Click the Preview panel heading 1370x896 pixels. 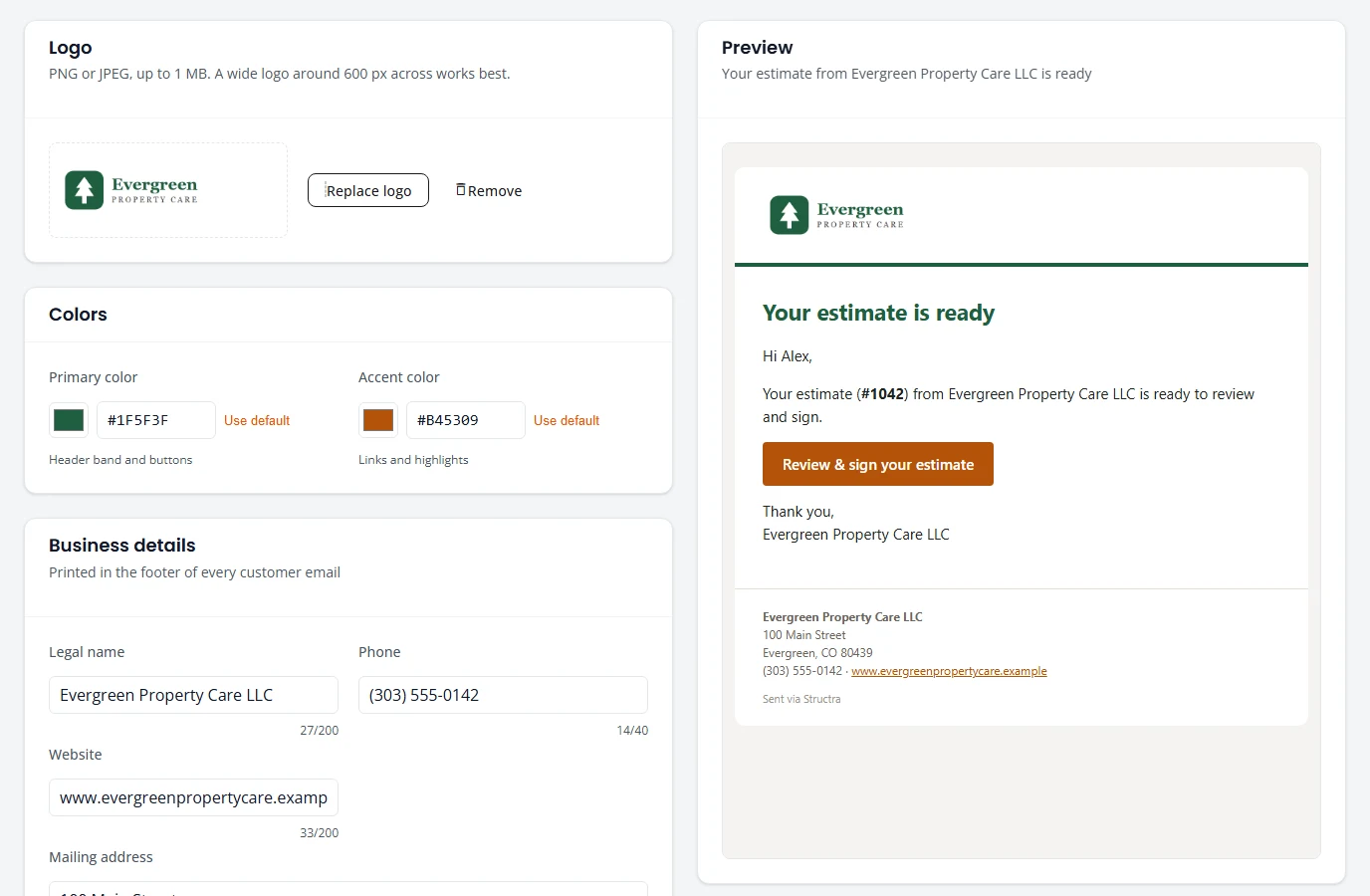pos(757,48)
